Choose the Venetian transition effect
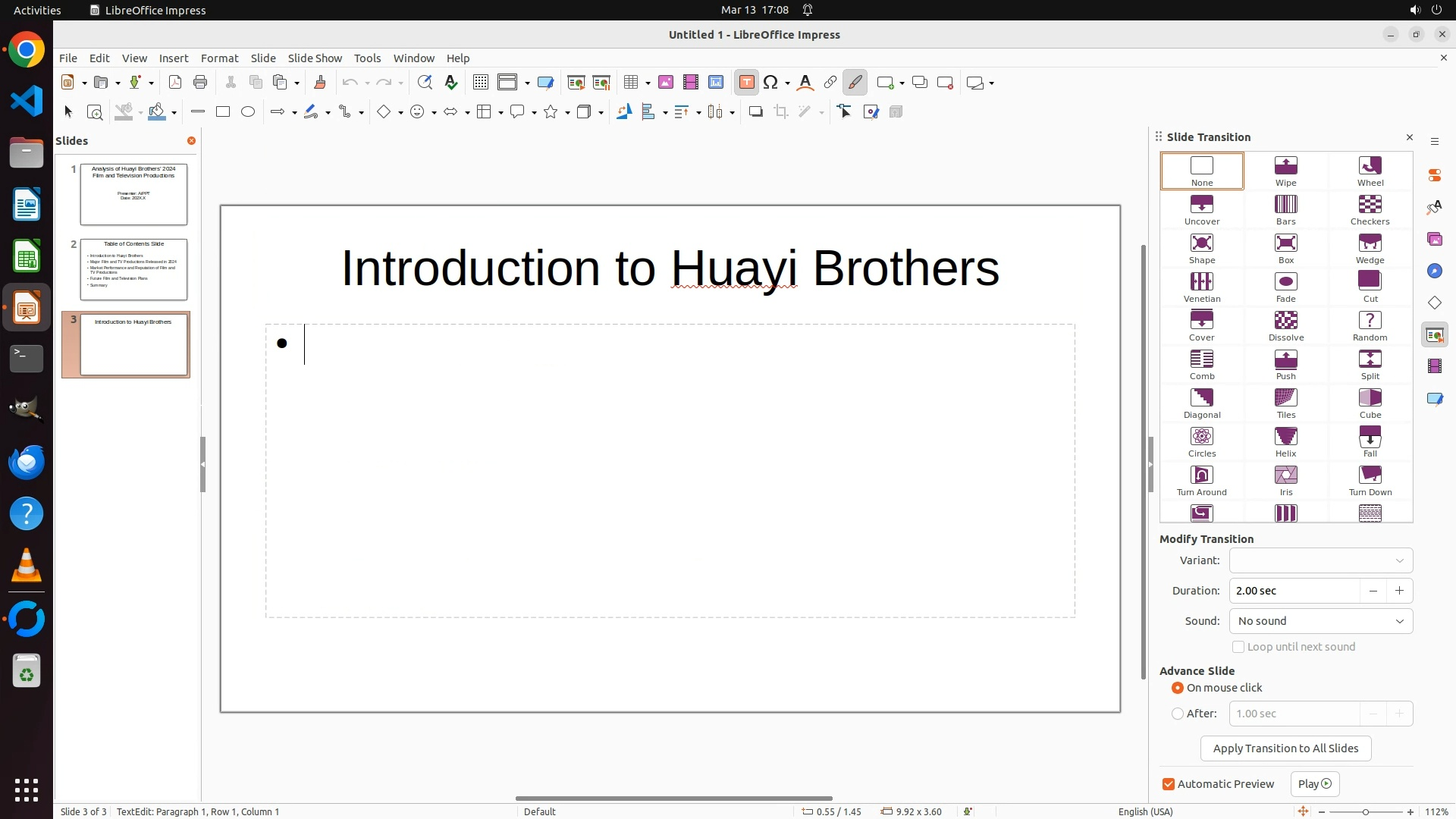Viewport: 1456px width, 819px height. click(x=1201, y=287)
